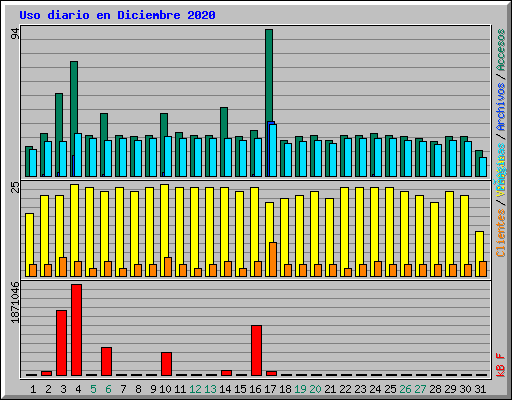Image resolution: width=512 pixels, height=400 pixels.
Task: Select the cyan Archivos bar on day 17
Action: (x=273, y=150)
